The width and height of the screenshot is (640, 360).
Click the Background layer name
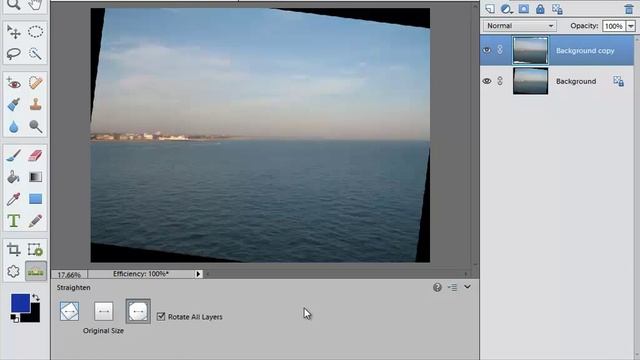[576, 81]
